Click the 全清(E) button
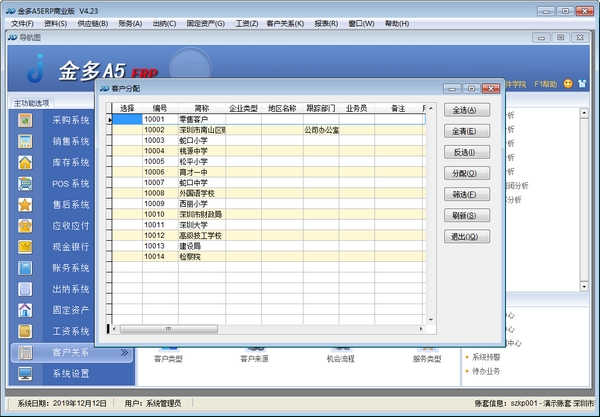Screen dimensions: 600x417 (467, 131)
